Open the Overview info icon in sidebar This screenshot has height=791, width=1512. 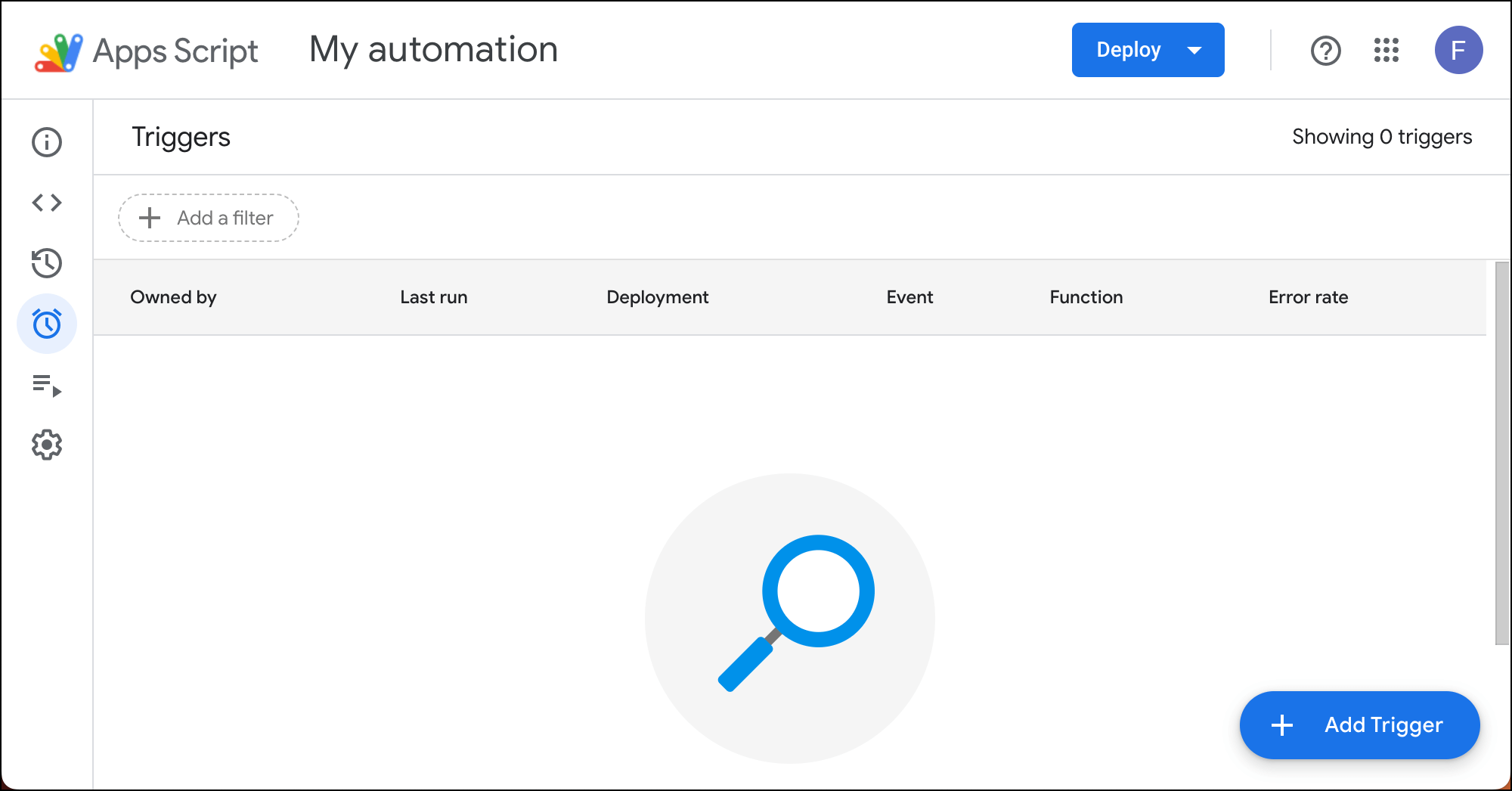47,142
